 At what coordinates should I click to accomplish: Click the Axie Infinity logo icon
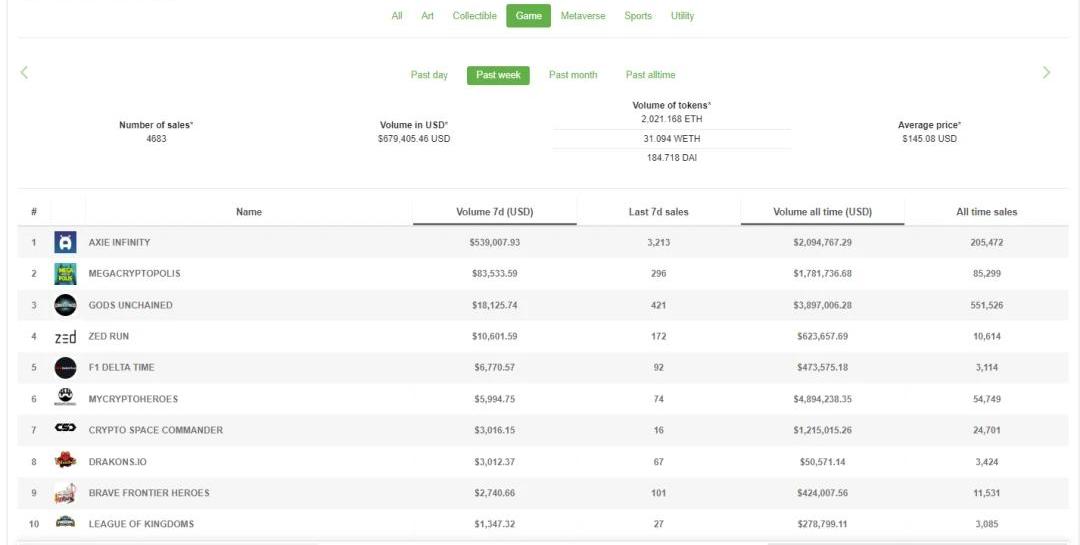click(x=65, y=243)
